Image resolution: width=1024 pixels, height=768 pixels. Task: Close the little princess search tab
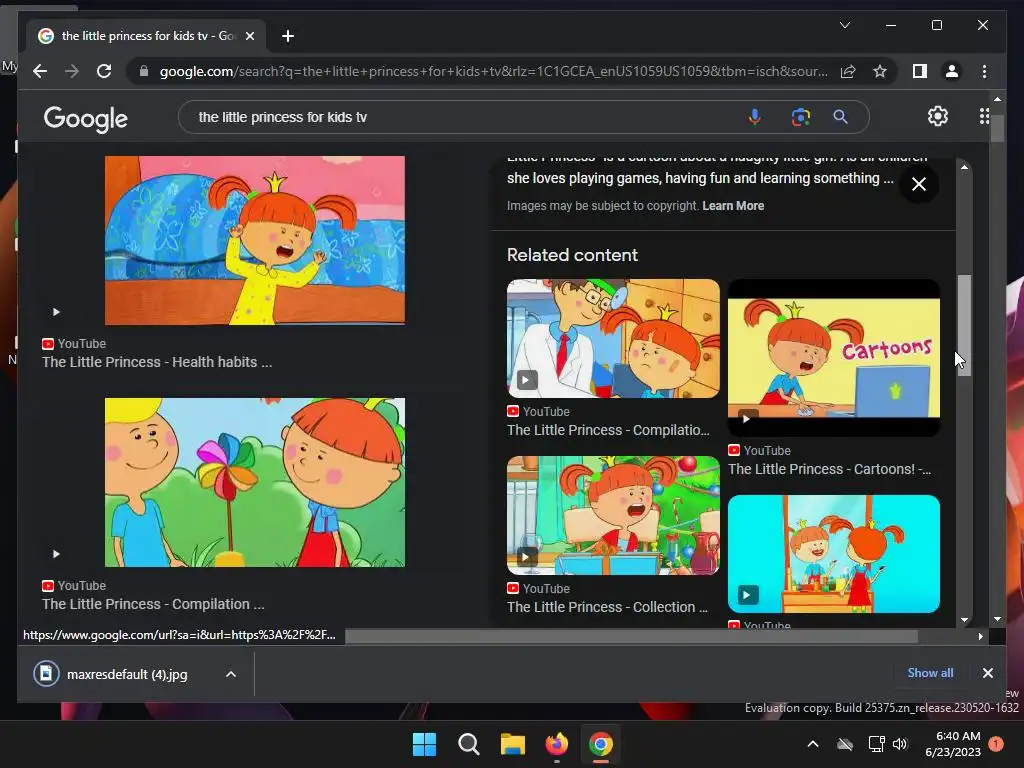click(249, 36)
